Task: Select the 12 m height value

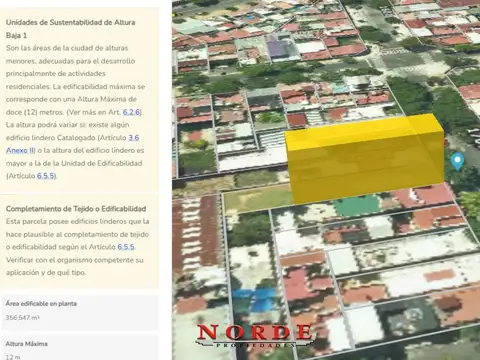Action: (x=13, y=357)
